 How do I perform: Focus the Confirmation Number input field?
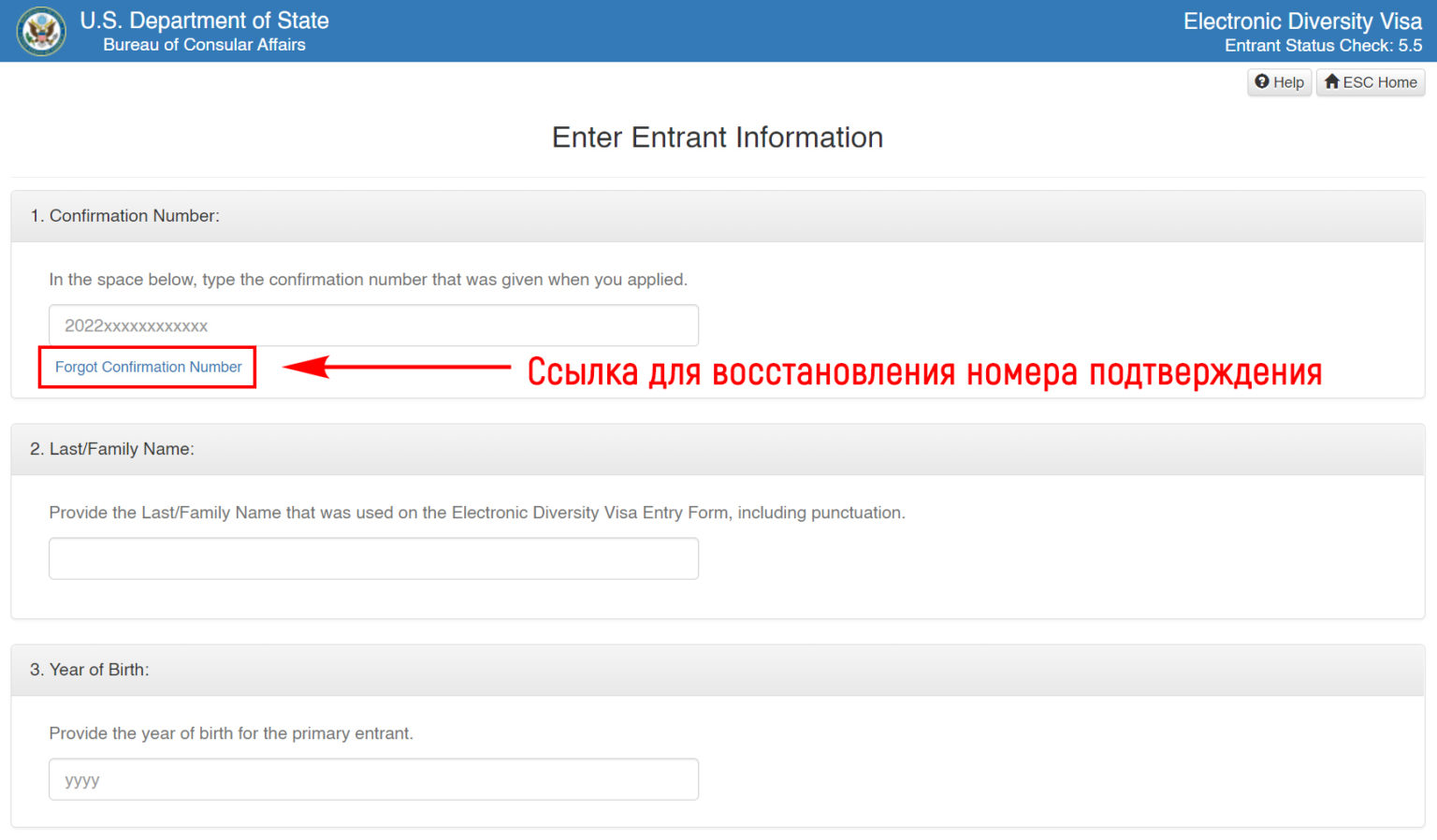point(373,326)
